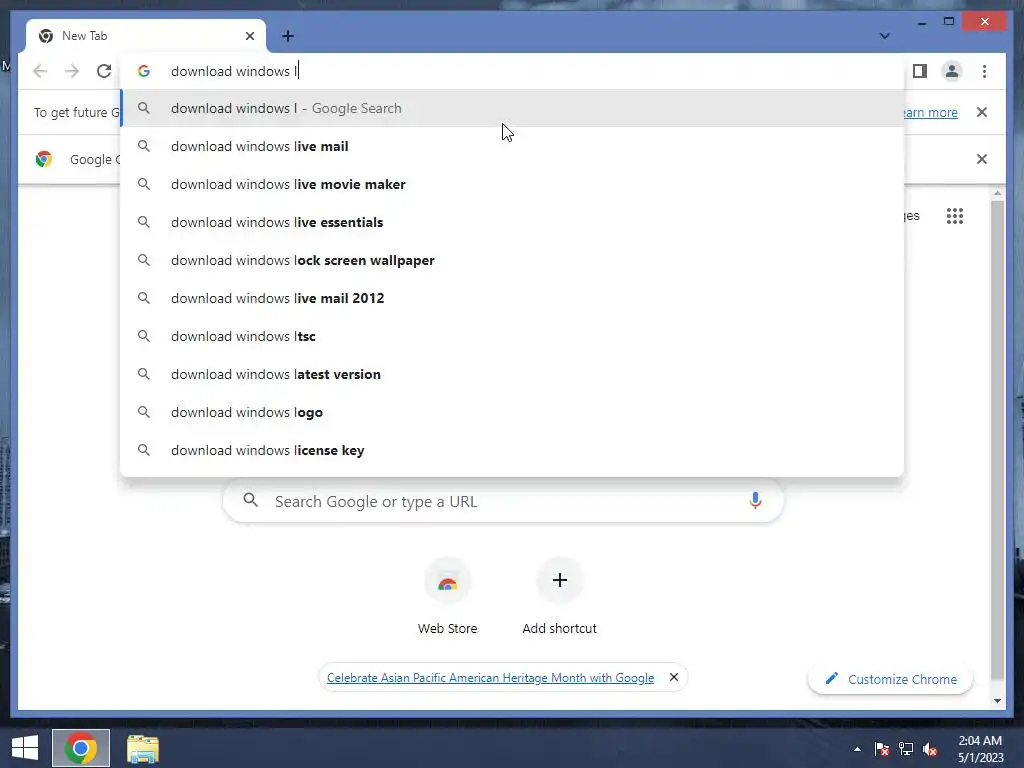Toggle the Chrome side panel icon
This screenshot has width=1024, height=768.
[920, 71]
